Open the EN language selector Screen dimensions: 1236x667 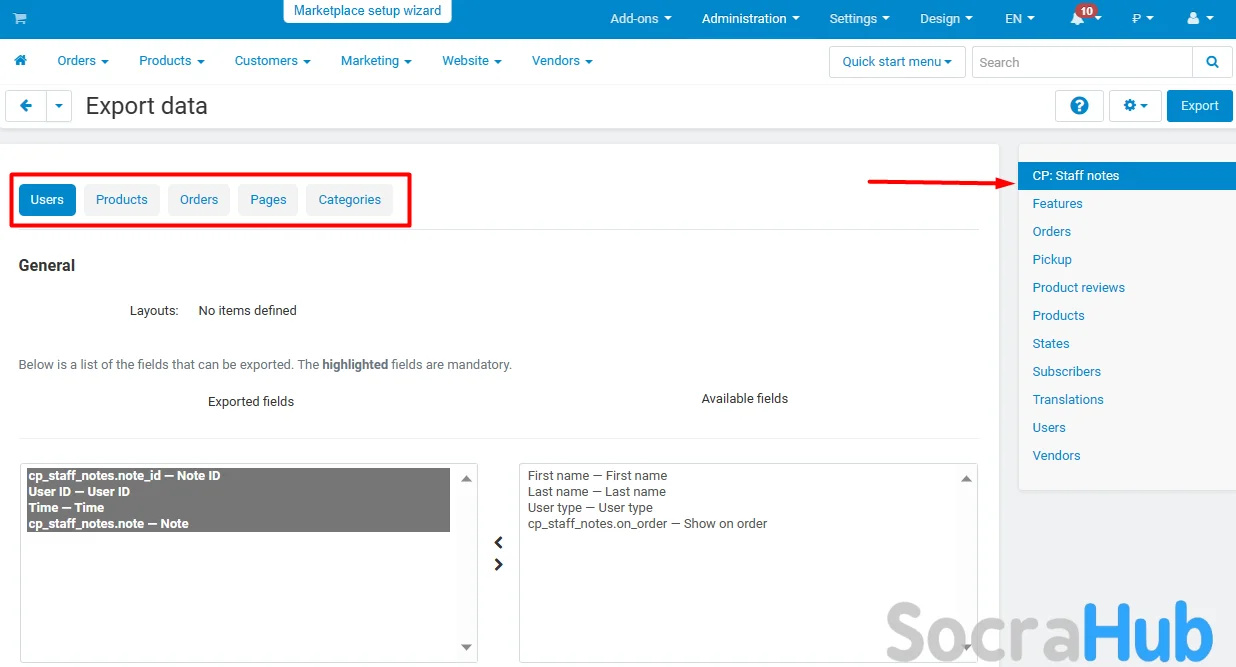[x=1020, y=19]
